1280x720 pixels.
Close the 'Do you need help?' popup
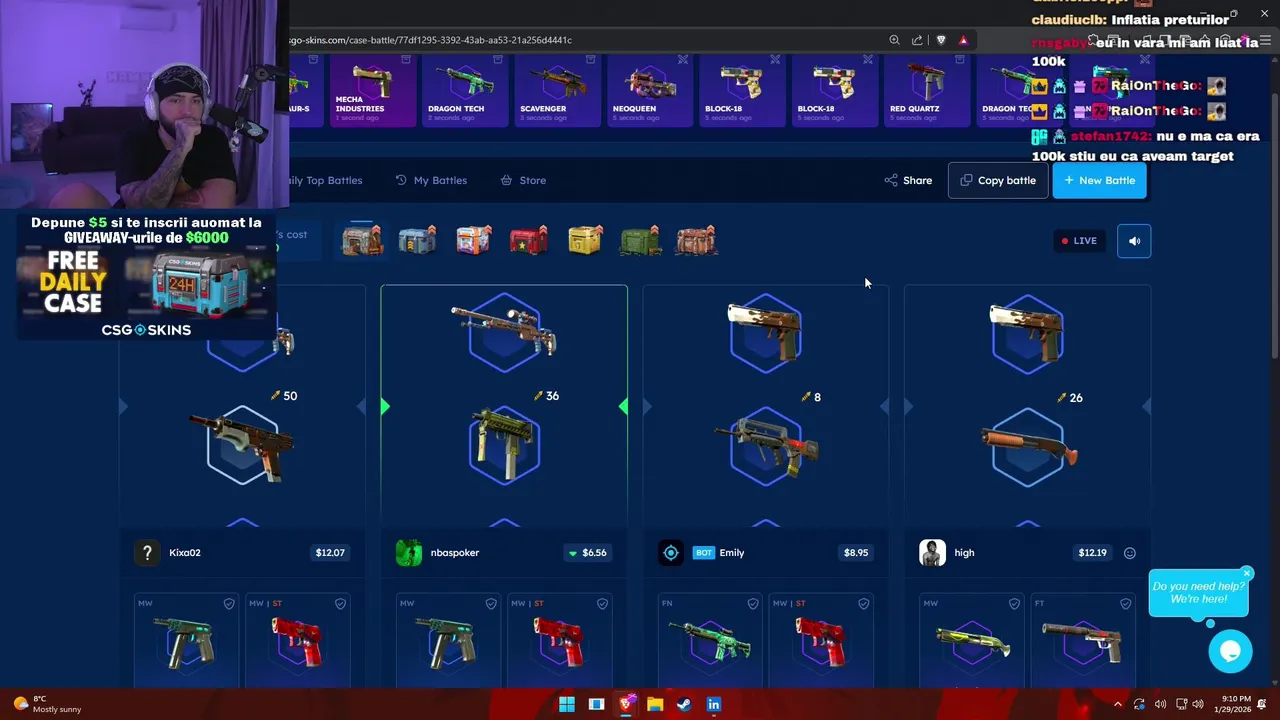tap(1247, 574)
